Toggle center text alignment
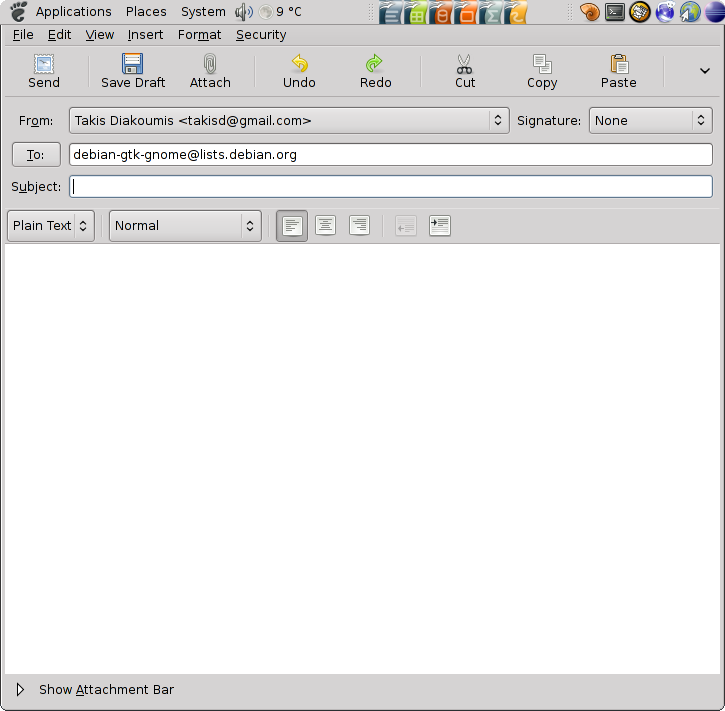This screenshot has height=711, width=725. [326, 226]
